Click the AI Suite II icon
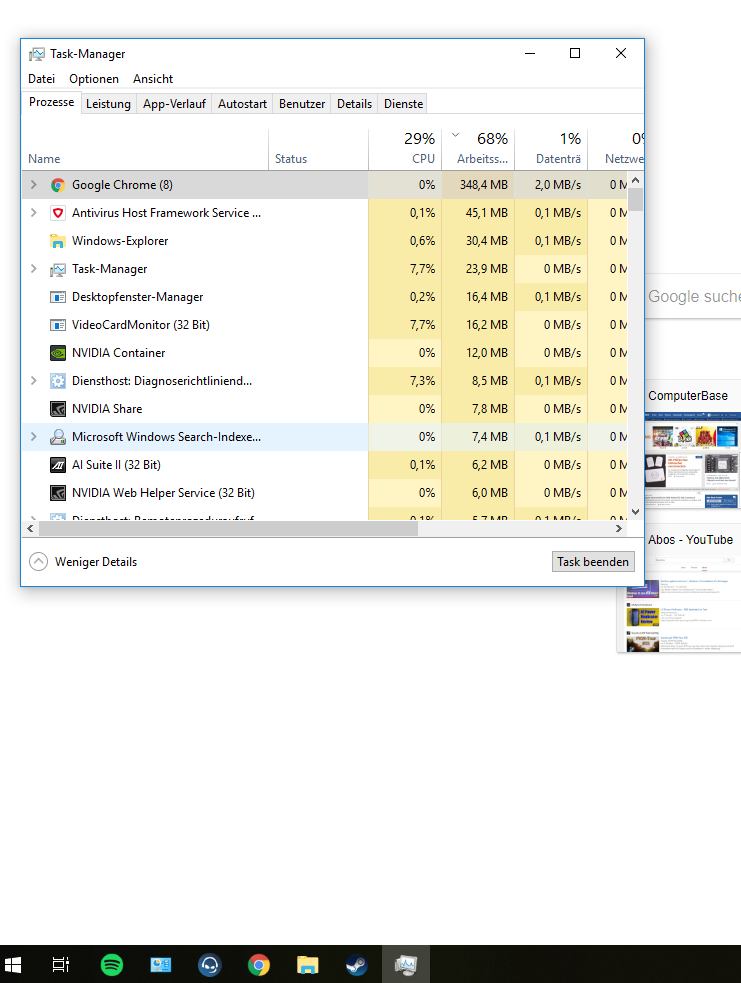The image size is (741, 983). tap(58, 465)
